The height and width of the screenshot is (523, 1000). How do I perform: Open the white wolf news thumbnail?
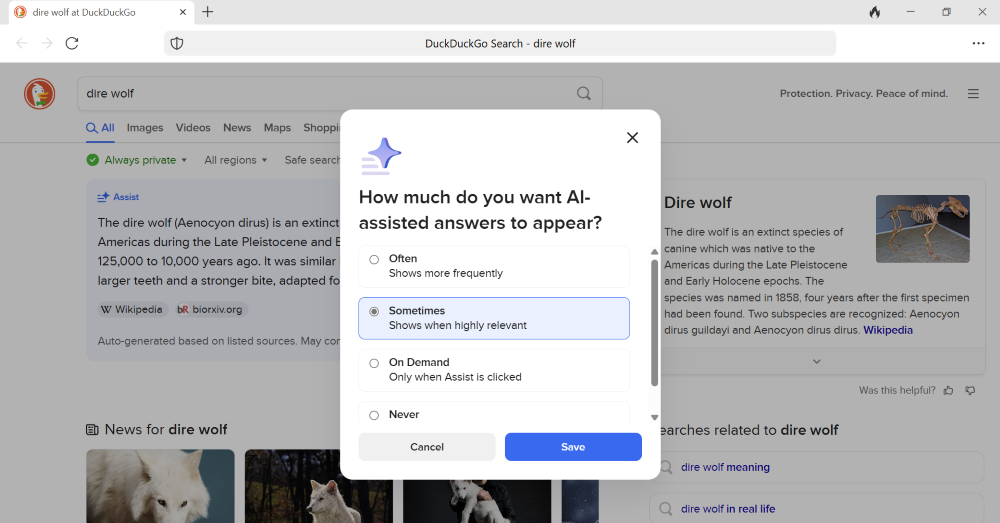pyautogui.click(x=160, y=486)
